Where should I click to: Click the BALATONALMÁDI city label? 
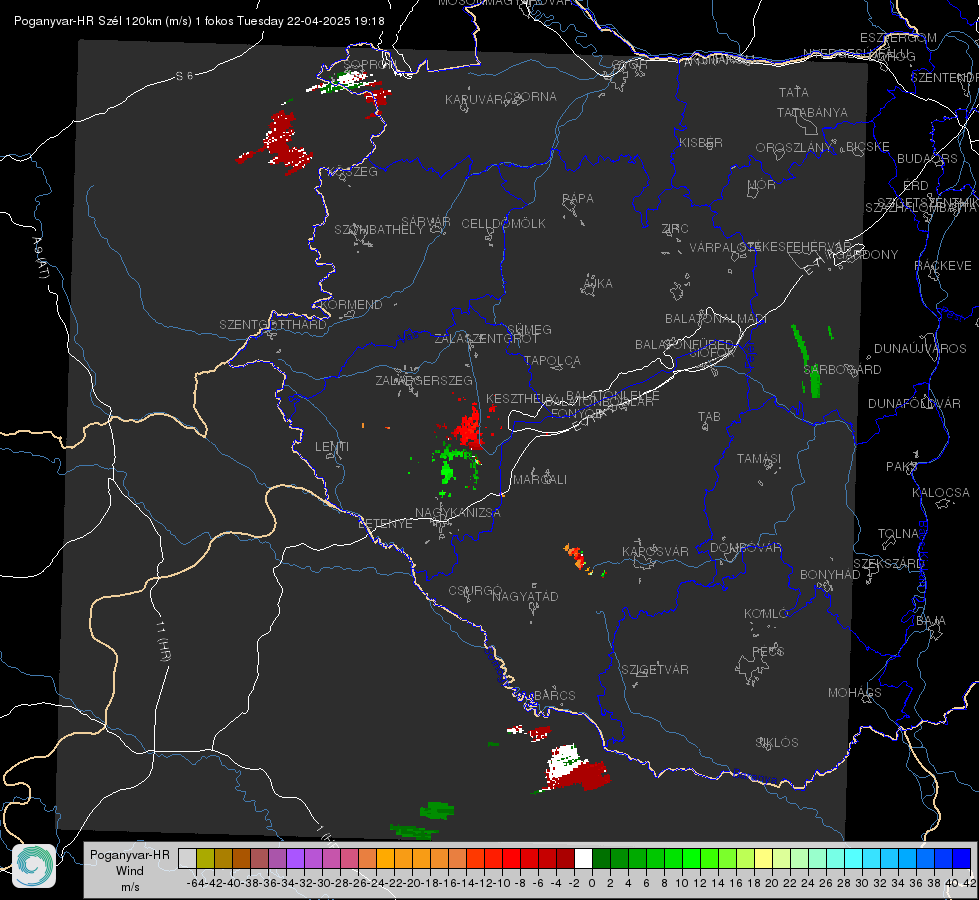pyautogui.click(x=716, y=319)
